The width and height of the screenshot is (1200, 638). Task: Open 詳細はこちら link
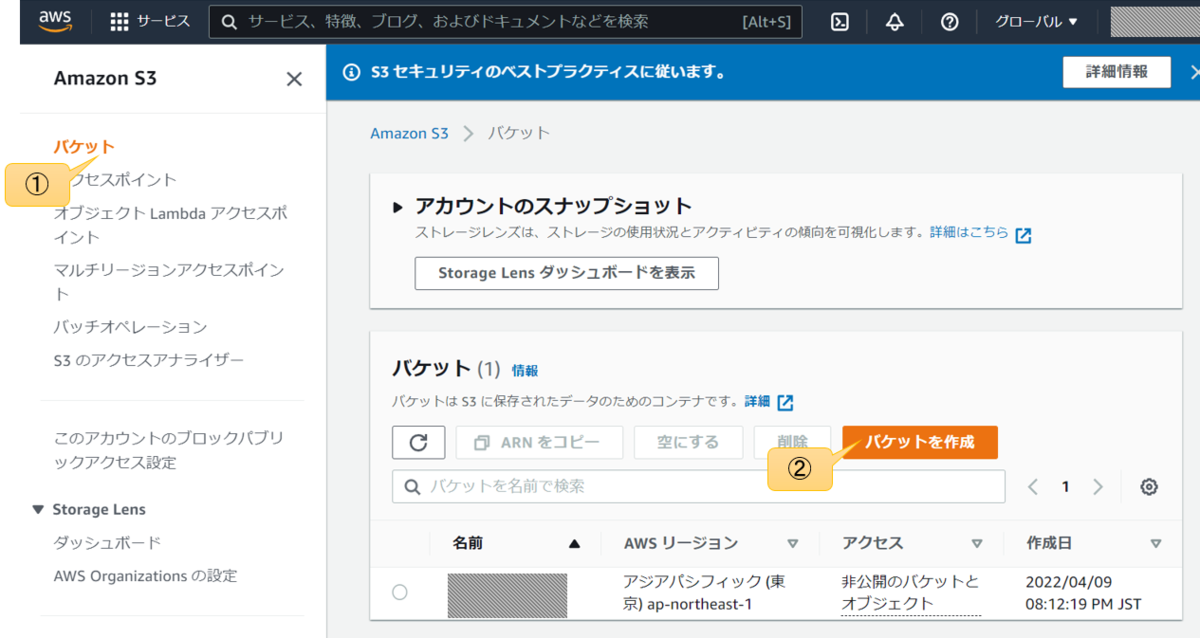[x=969, y=232]
